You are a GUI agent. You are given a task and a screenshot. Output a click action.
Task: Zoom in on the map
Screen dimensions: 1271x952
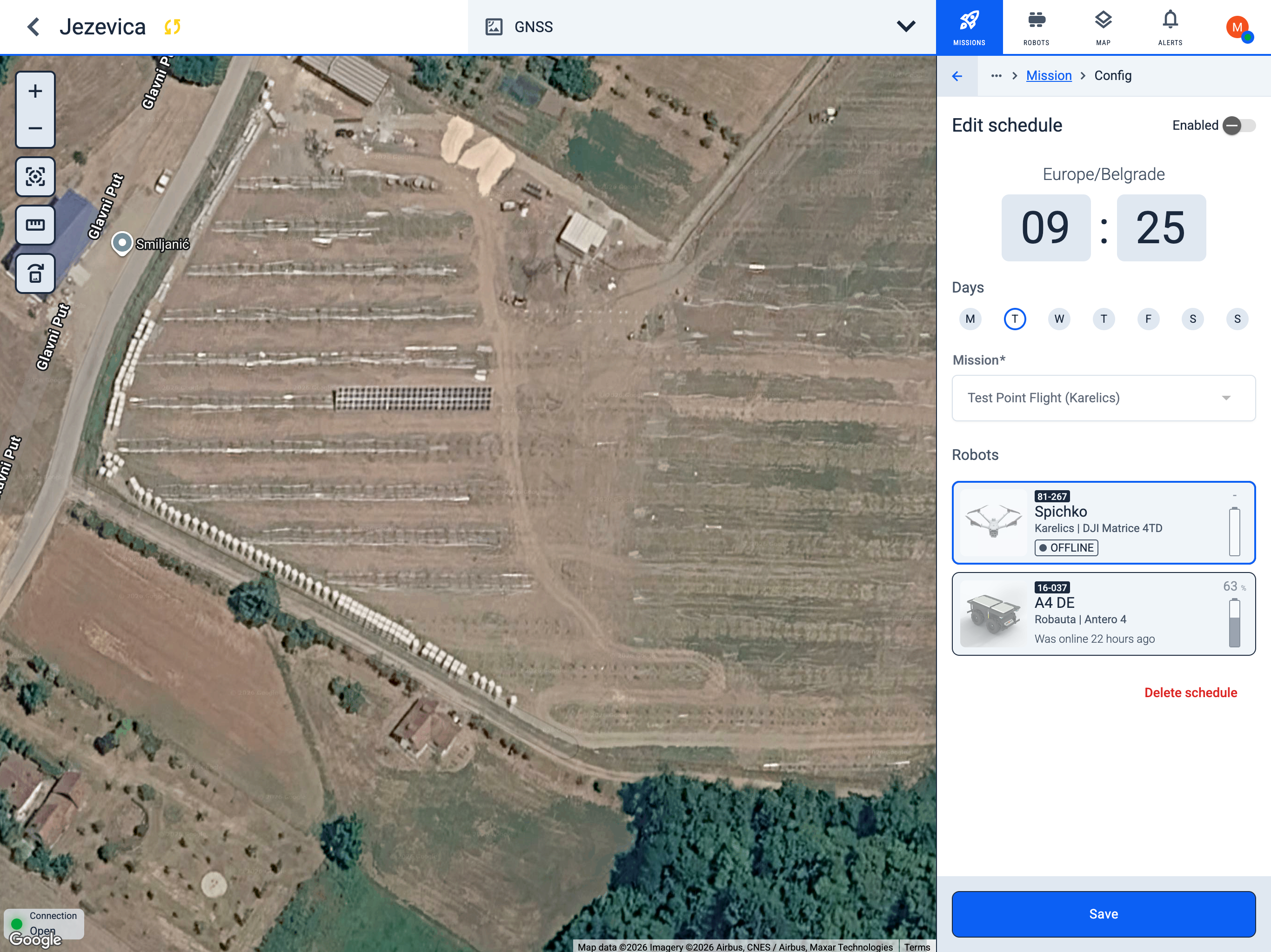[x=35, y=91]
